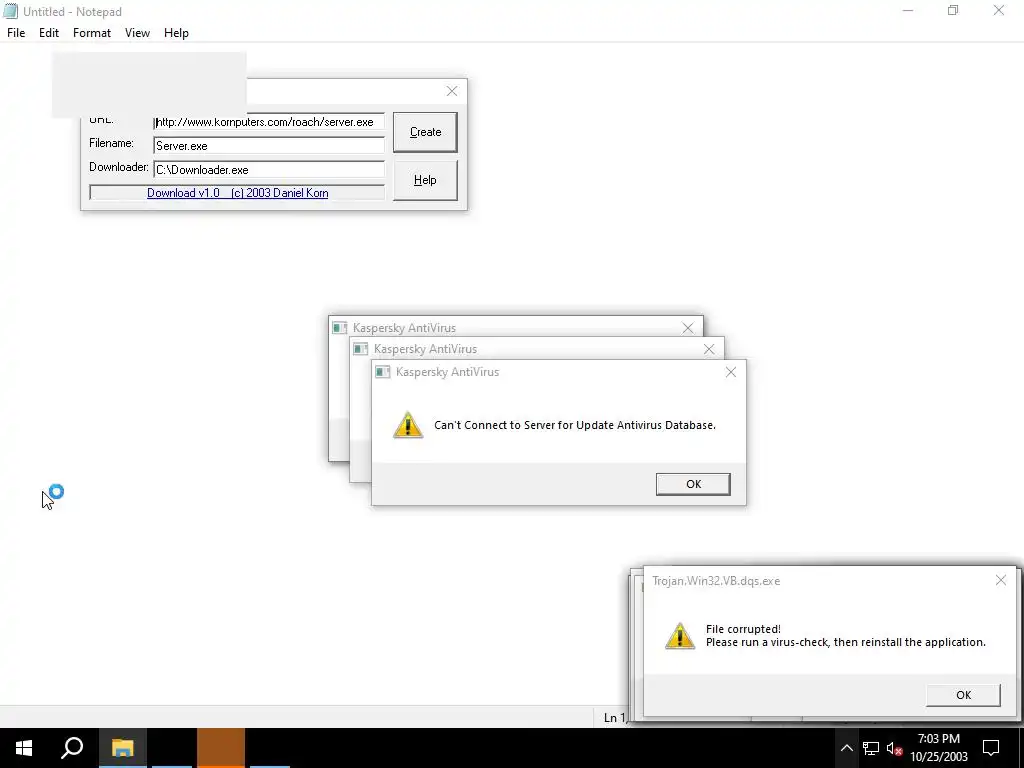Close the rearmost Kaspersky AntiVirus dialog
1024x768 pixels.
[688, 328]
